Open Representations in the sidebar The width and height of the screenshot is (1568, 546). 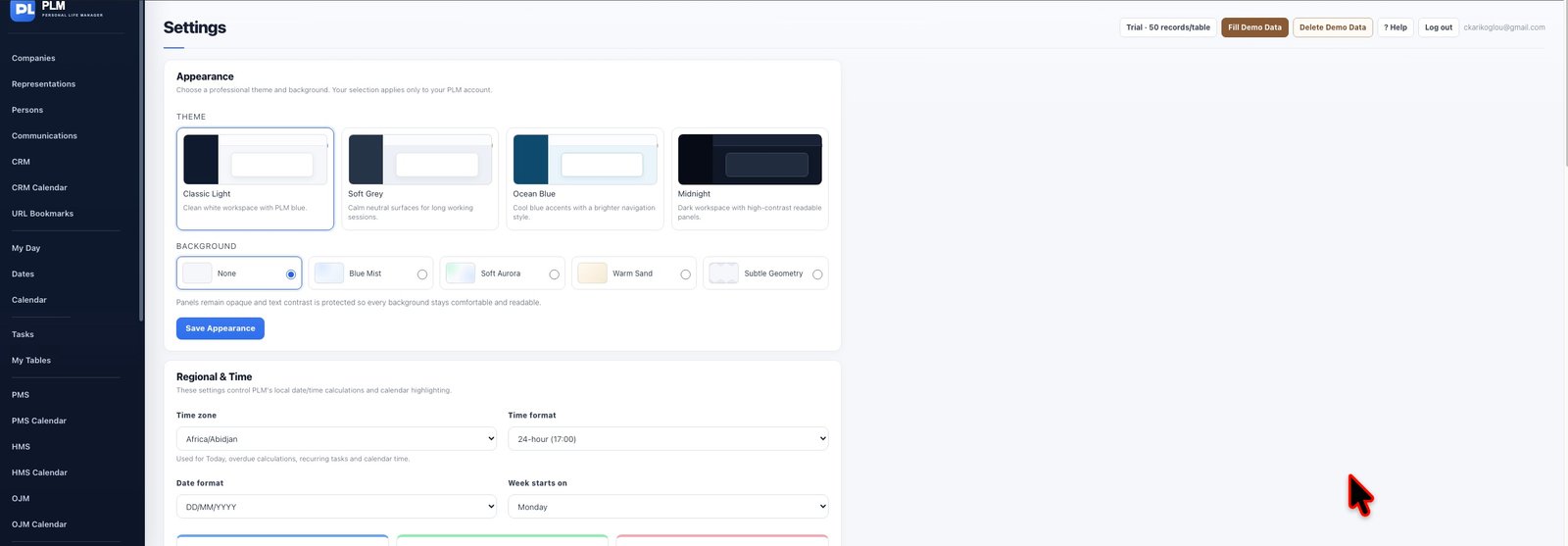point(43,84)
